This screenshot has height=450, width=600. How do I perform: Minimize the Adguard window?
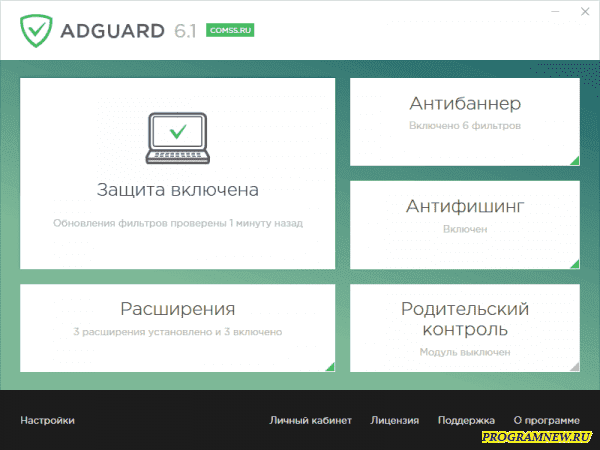[x=555, y=12]
